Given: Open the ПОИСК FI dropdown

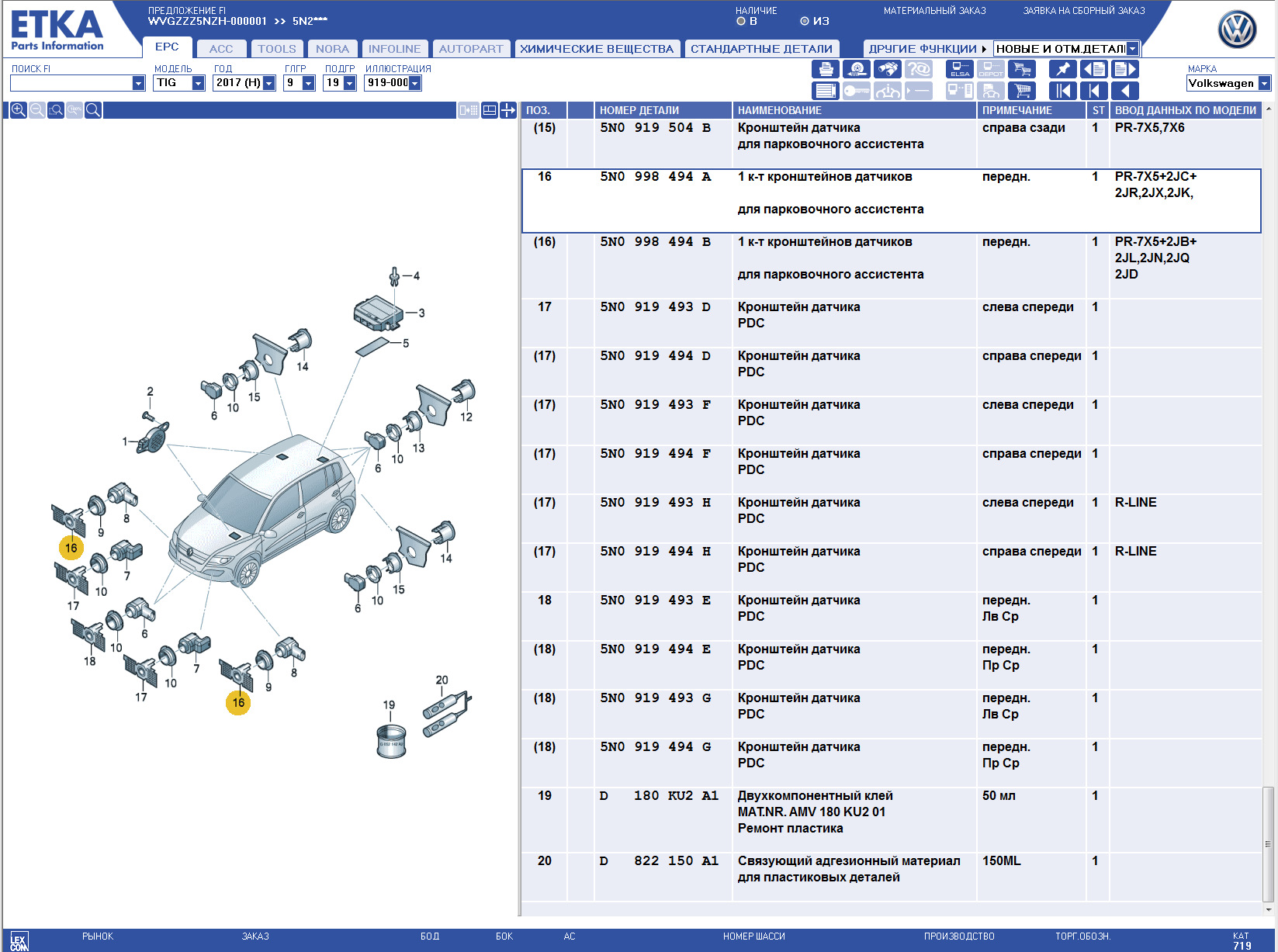Looking at the screenshot, I should (139, 83).
